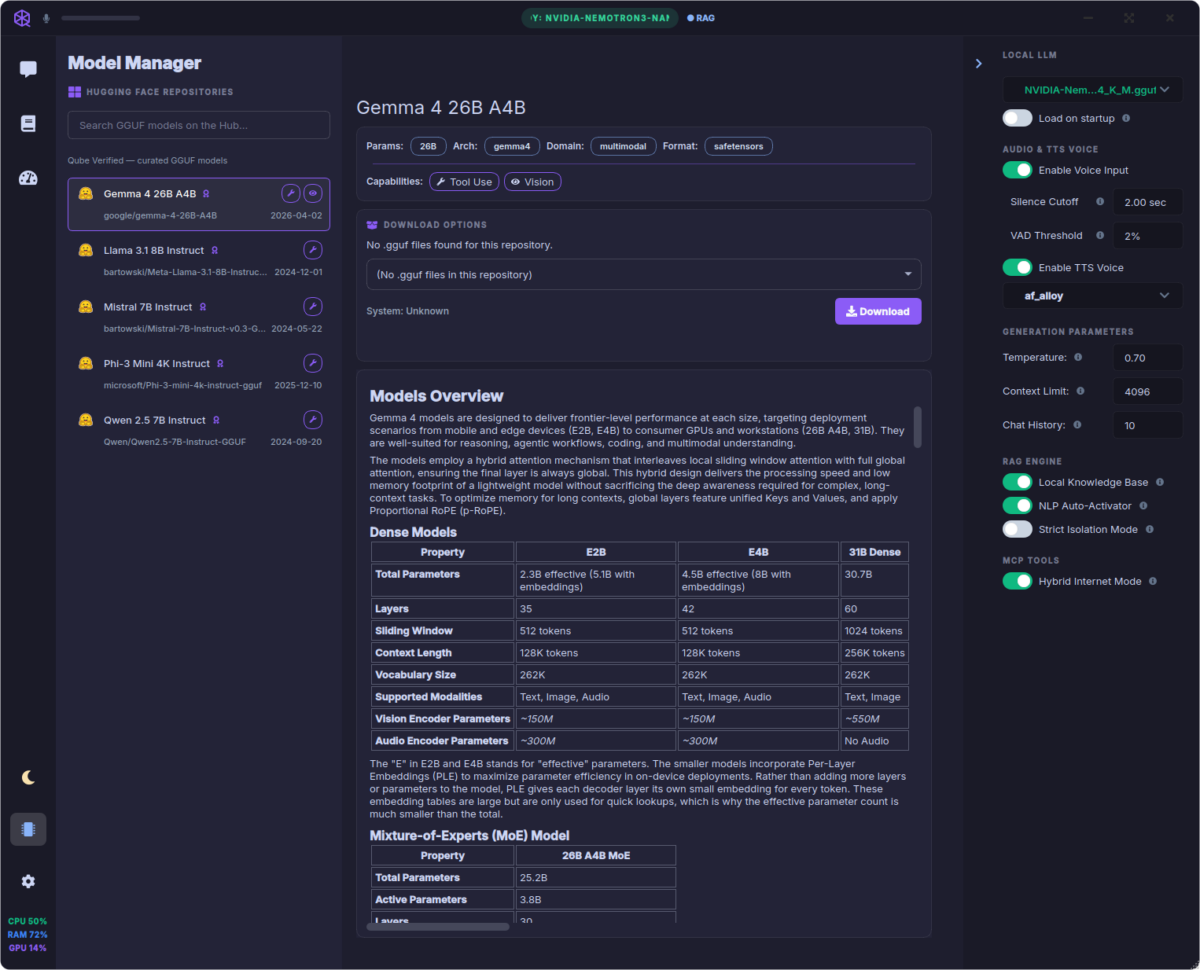
Task: Collapse the right settings panel chevron
Action: point(978,64)
